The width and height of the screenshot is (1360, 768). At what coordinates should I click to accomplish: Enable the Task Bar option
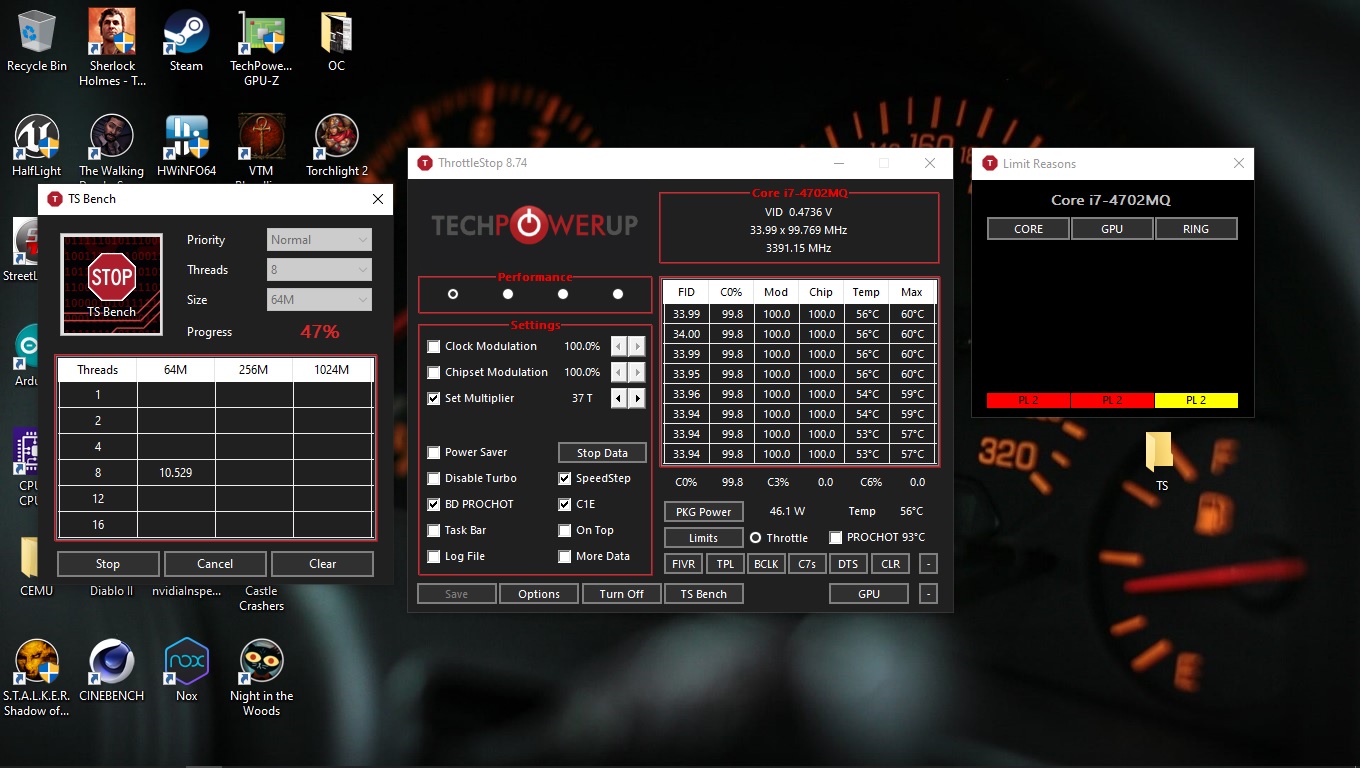click(434, 531)
